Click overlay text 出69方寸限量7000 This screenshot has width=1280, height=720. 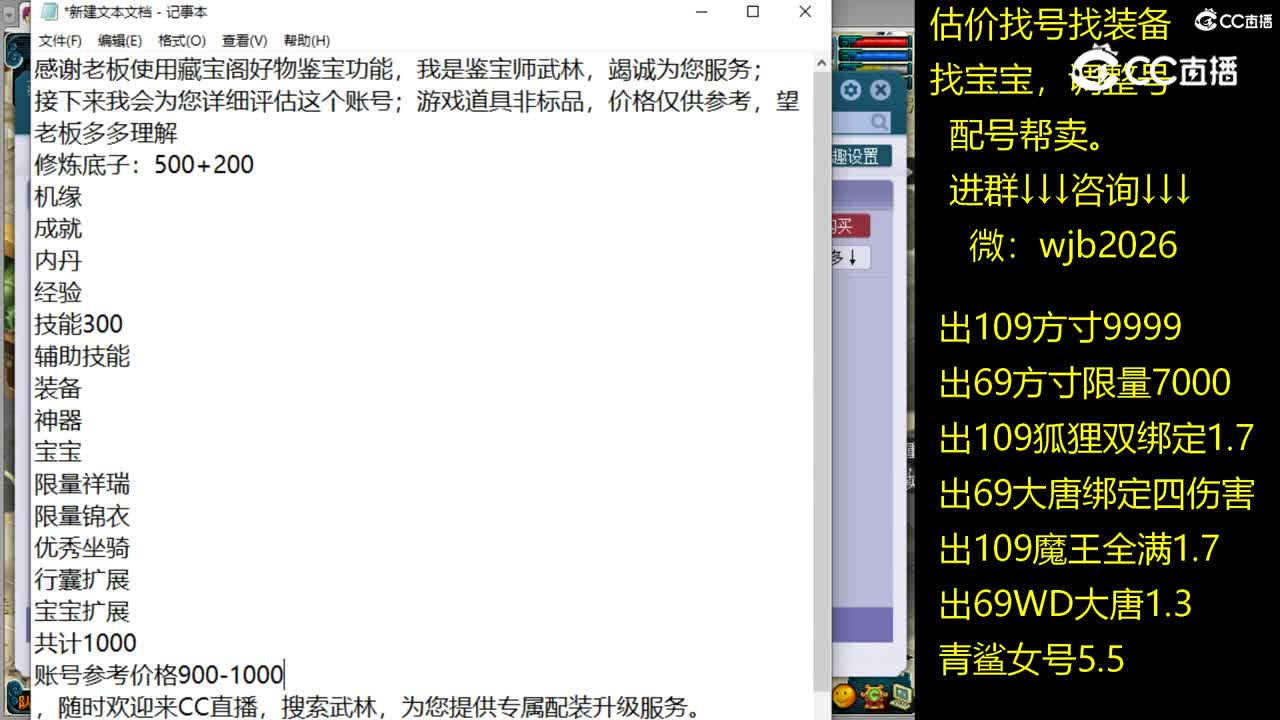(x=1085, y=383)
